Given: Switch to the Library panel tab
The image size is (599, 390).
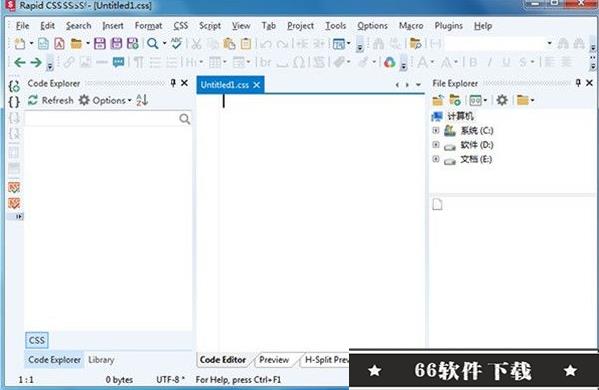Looking at the screenshot, I should pyautogui.click(x=101, y=360).
